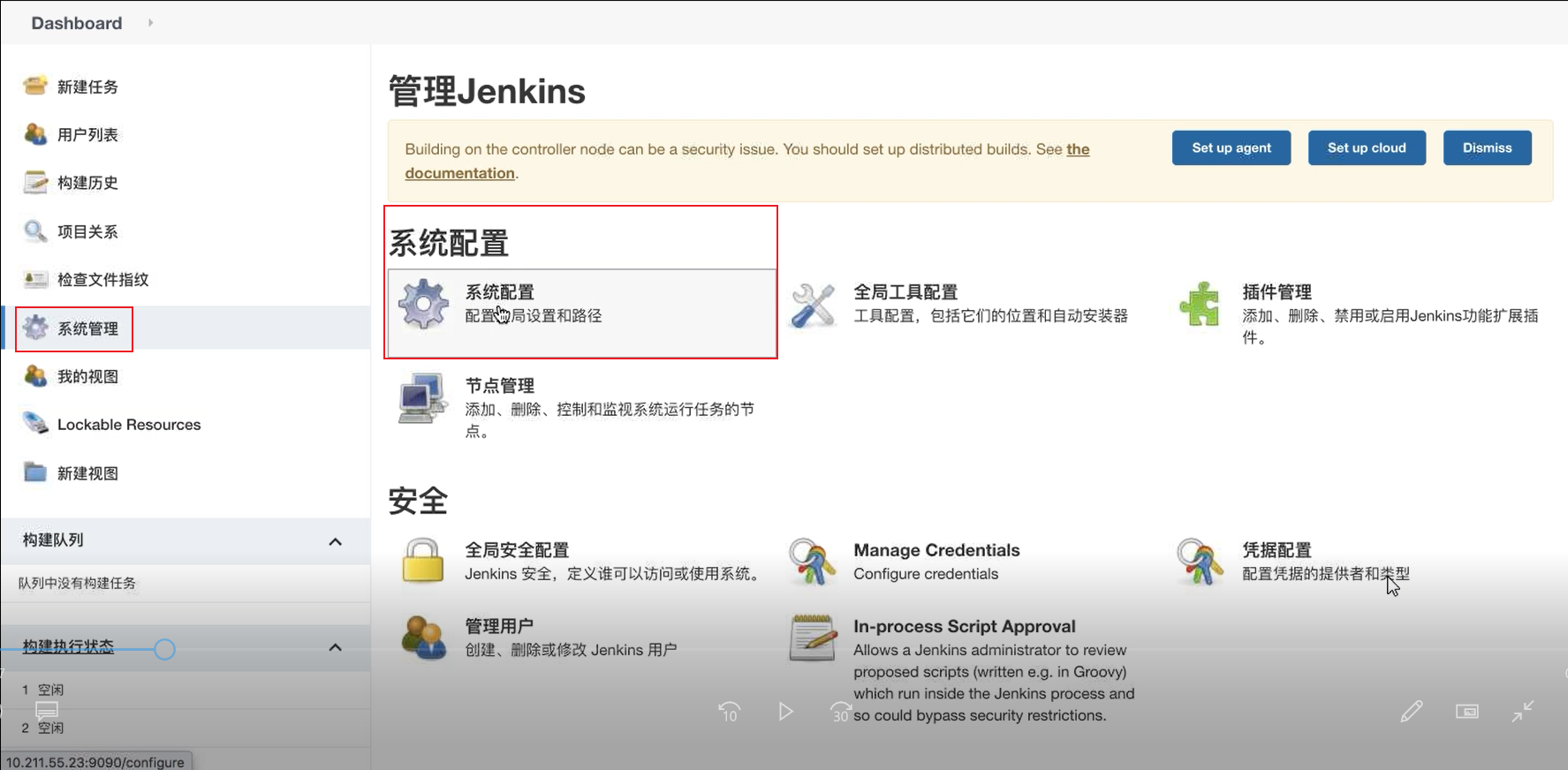The width and height of the screenshot is (1568, 770).
Task: Click the video play button
Action: click(785, 711)
